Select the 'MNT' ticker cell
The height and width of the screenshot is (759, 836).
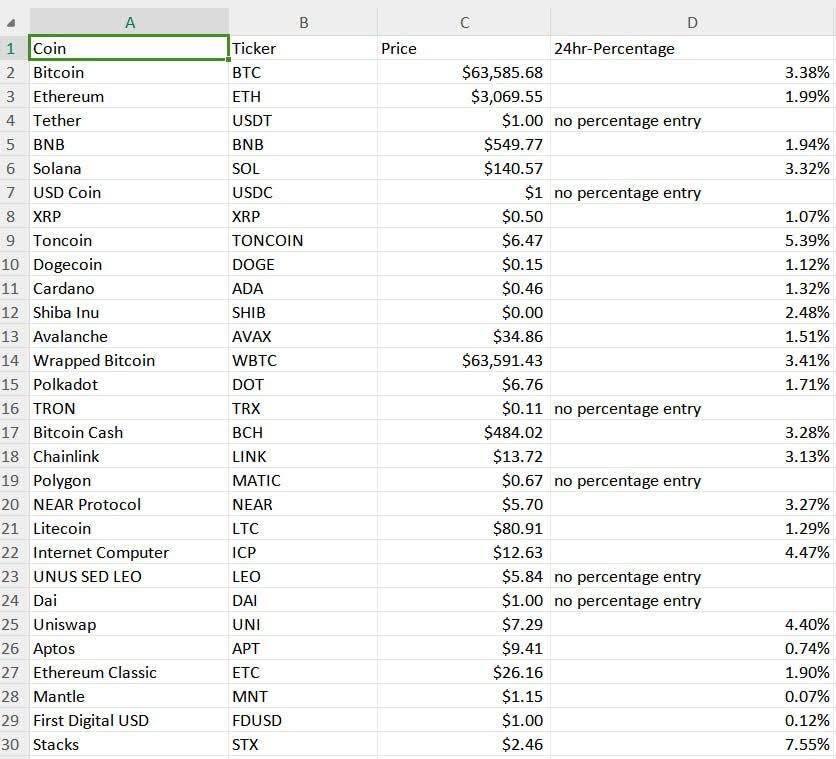tap(303, 696)
